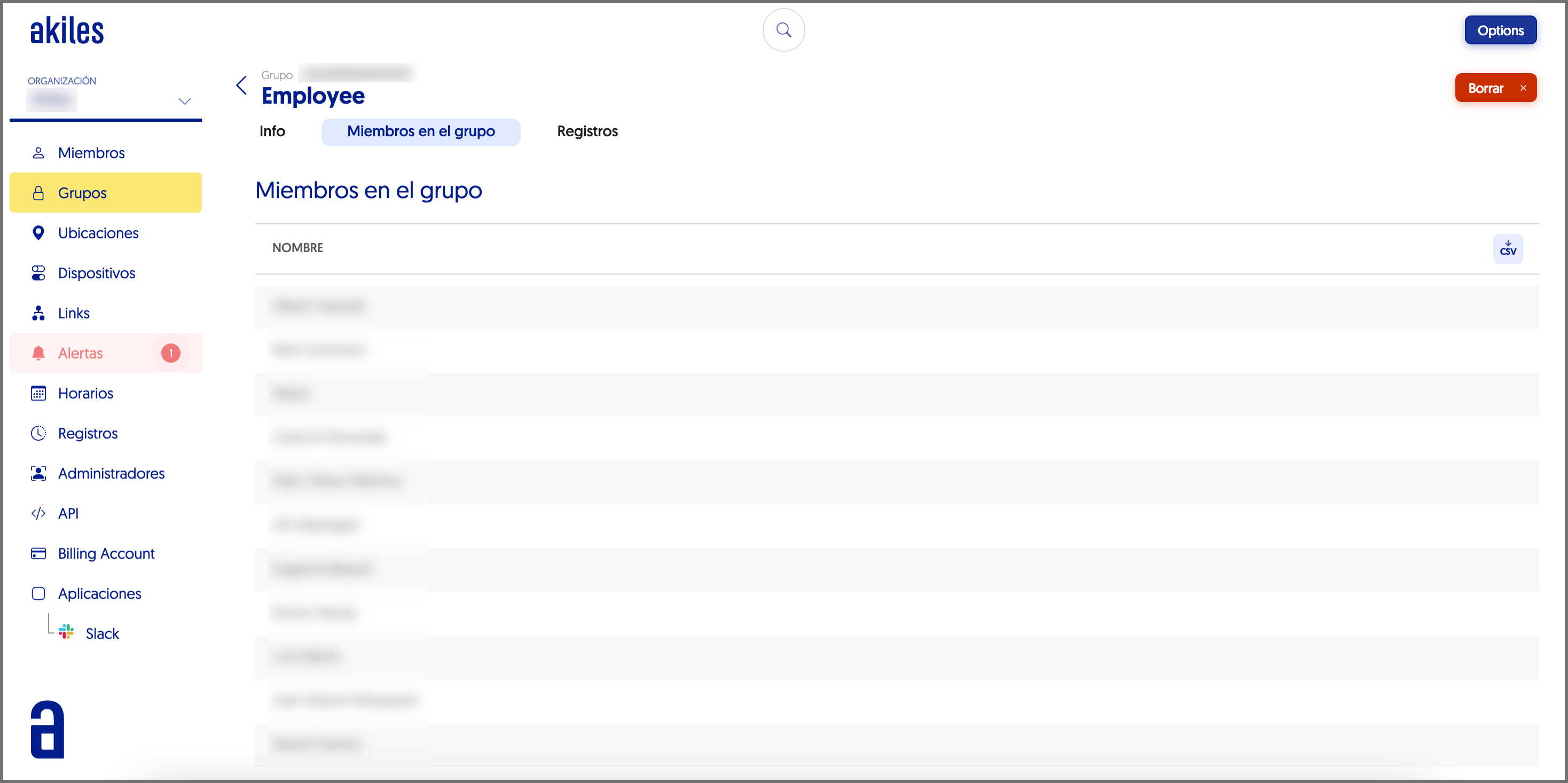
Task: Click the Billing Account card icon
Action: [x=38, y=553]
